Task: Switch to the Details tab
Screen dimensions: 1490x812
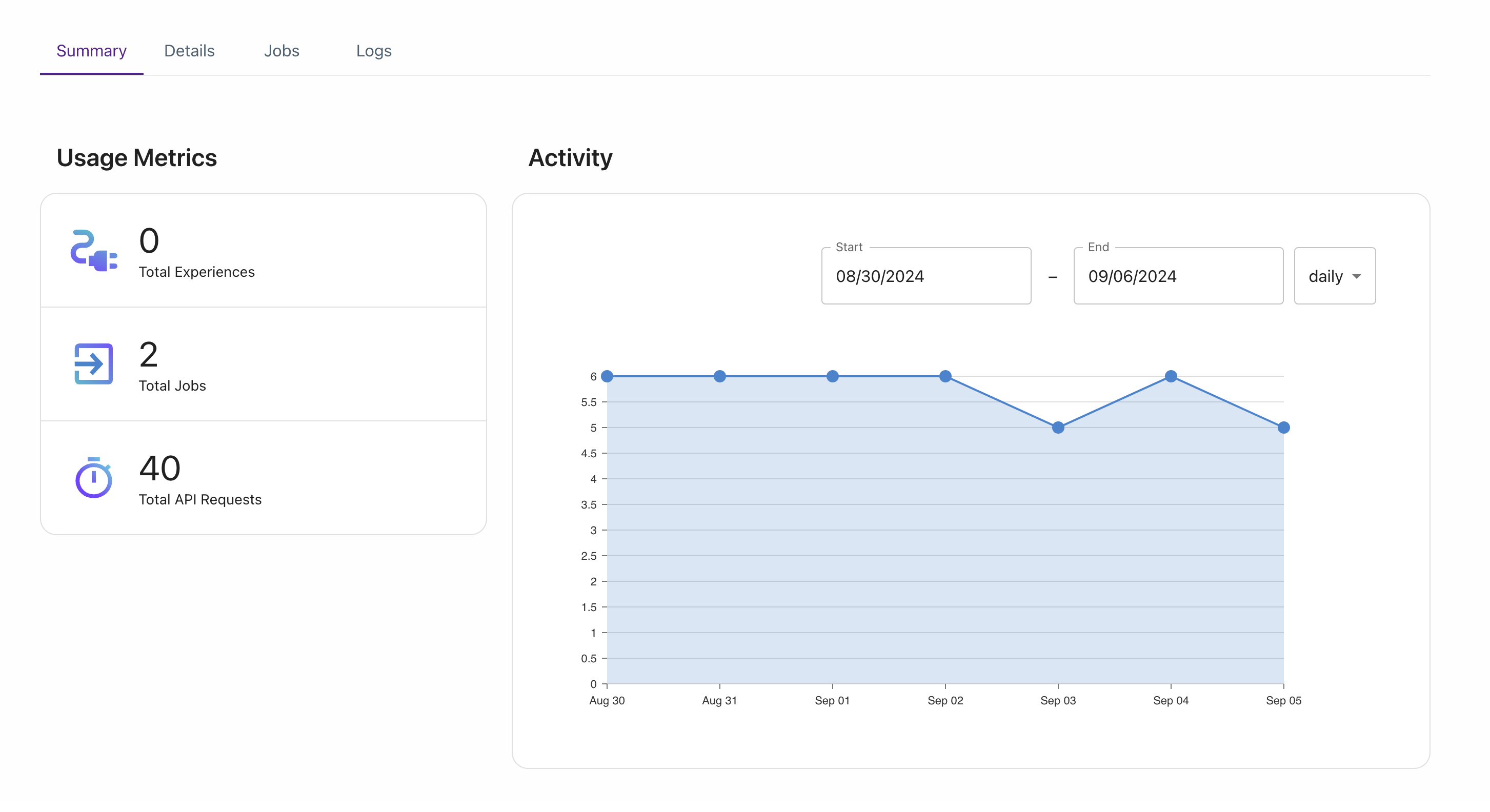Action: pyautogui.click(x=189, y=51)
